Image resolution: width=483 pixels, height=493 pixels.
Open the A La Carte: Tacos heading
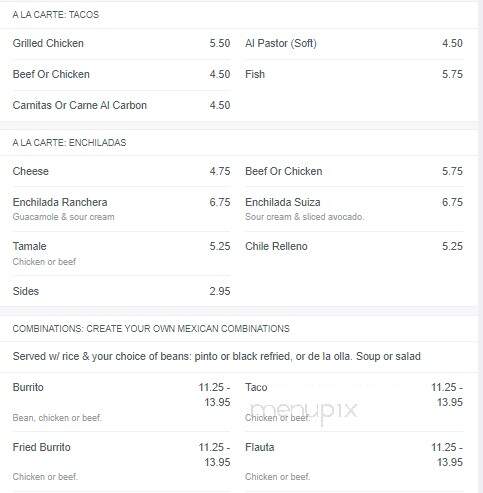tap(56, 15)
